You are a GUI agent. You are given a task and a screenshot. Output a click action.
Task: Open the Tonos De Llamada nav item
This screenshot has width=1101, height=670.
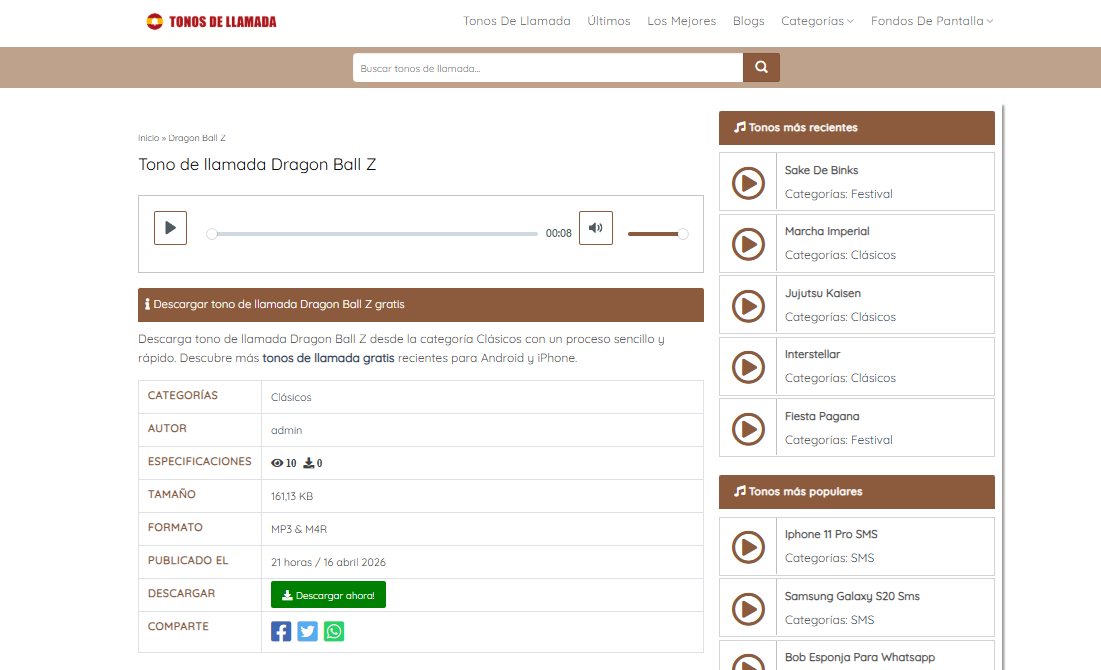[517, 21]
